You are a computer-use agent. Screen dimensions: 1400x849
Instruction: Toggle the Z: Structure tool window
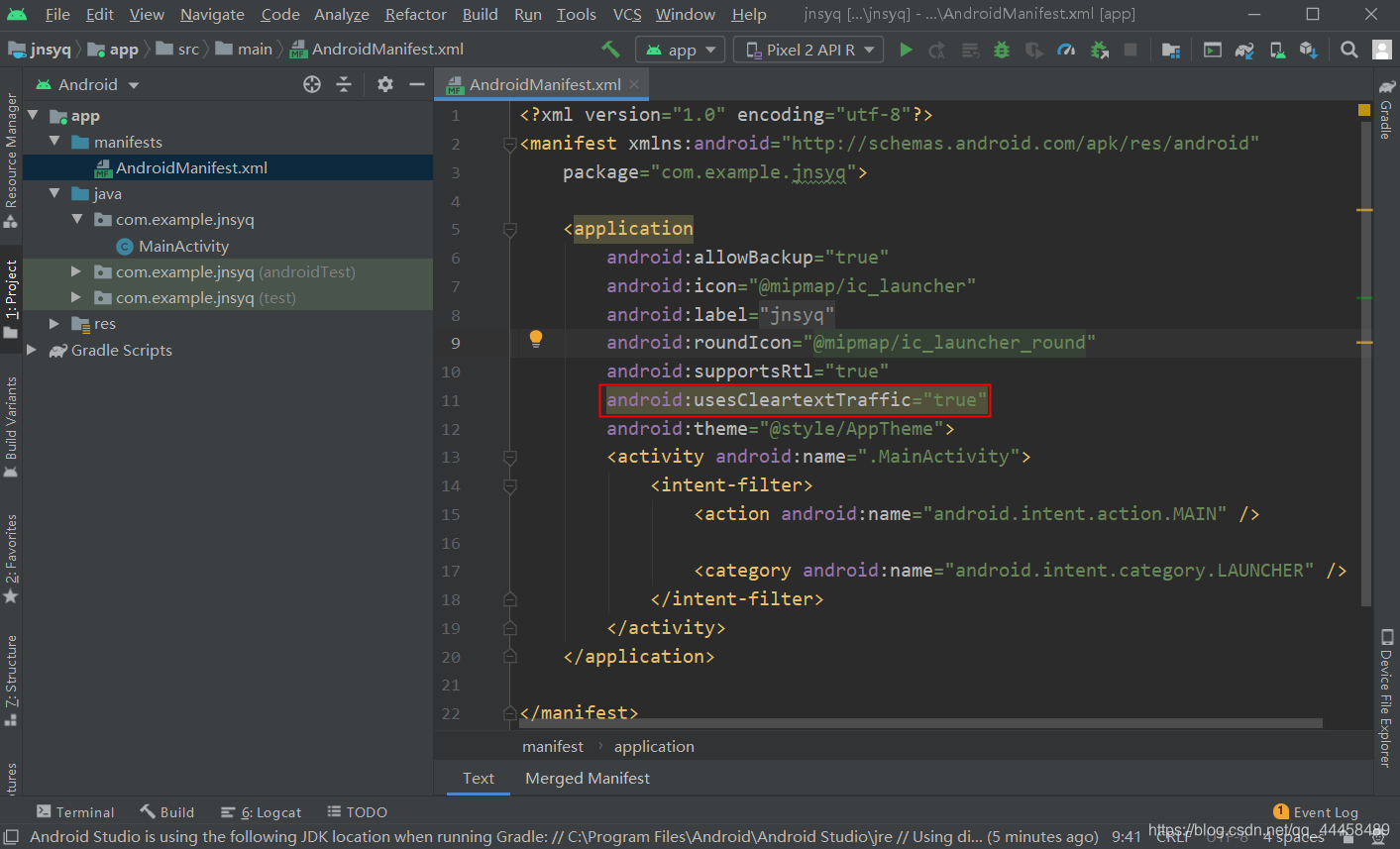[11, 681]
